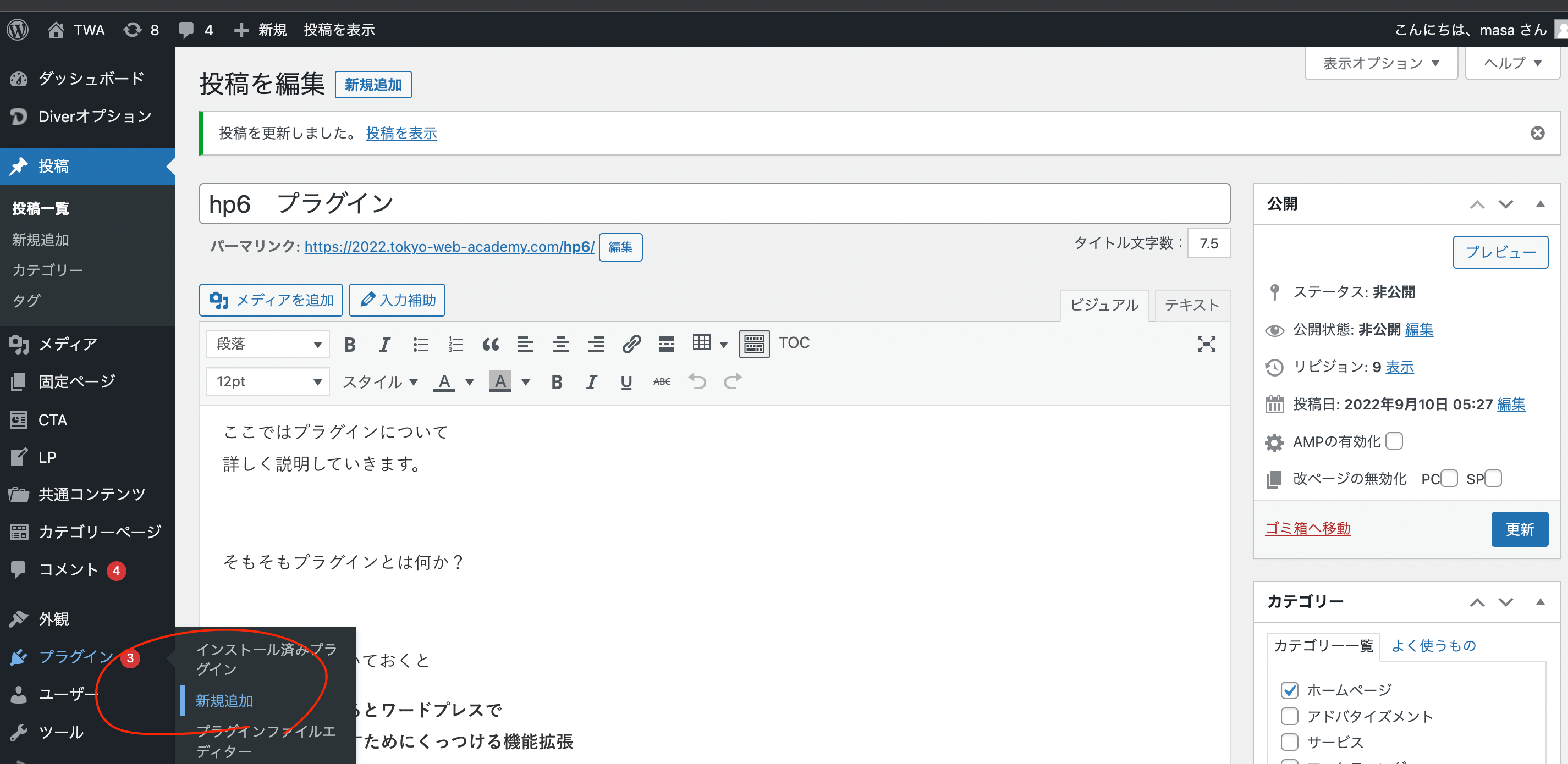Open the table dropdown arrow

(724, 344)
